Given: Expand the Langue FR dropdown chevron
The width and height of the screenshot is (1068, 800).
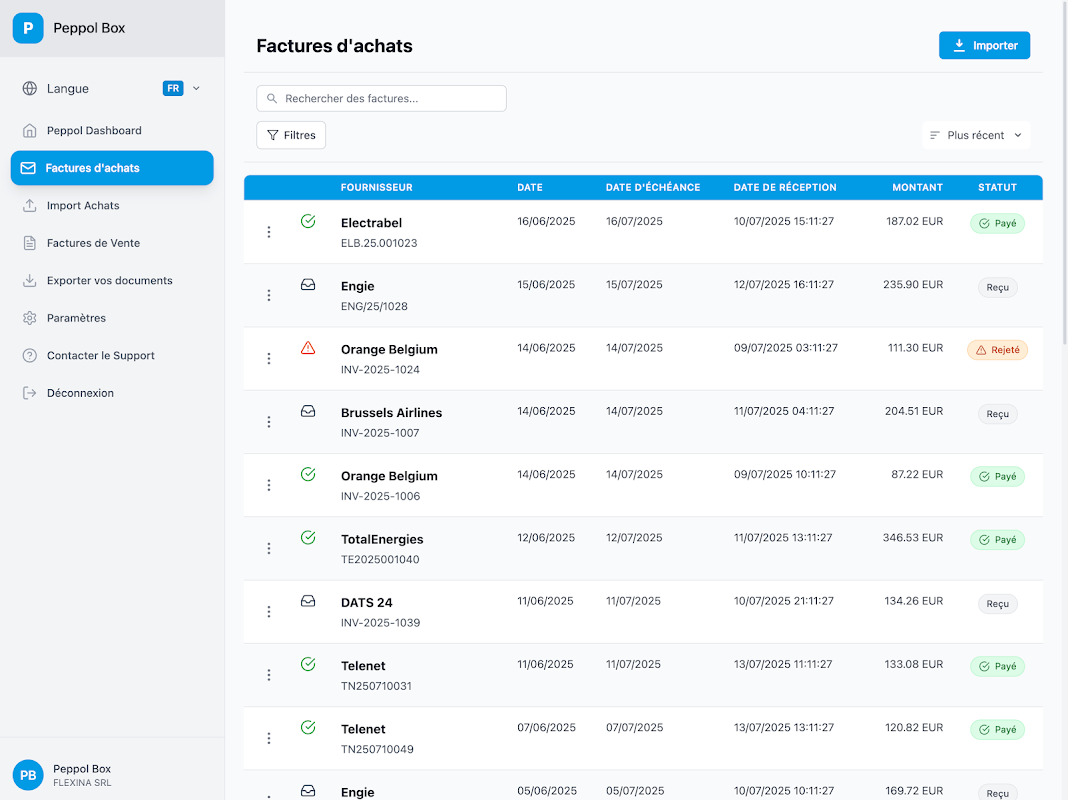Looking at the screenshot, I should click(196, 89).
